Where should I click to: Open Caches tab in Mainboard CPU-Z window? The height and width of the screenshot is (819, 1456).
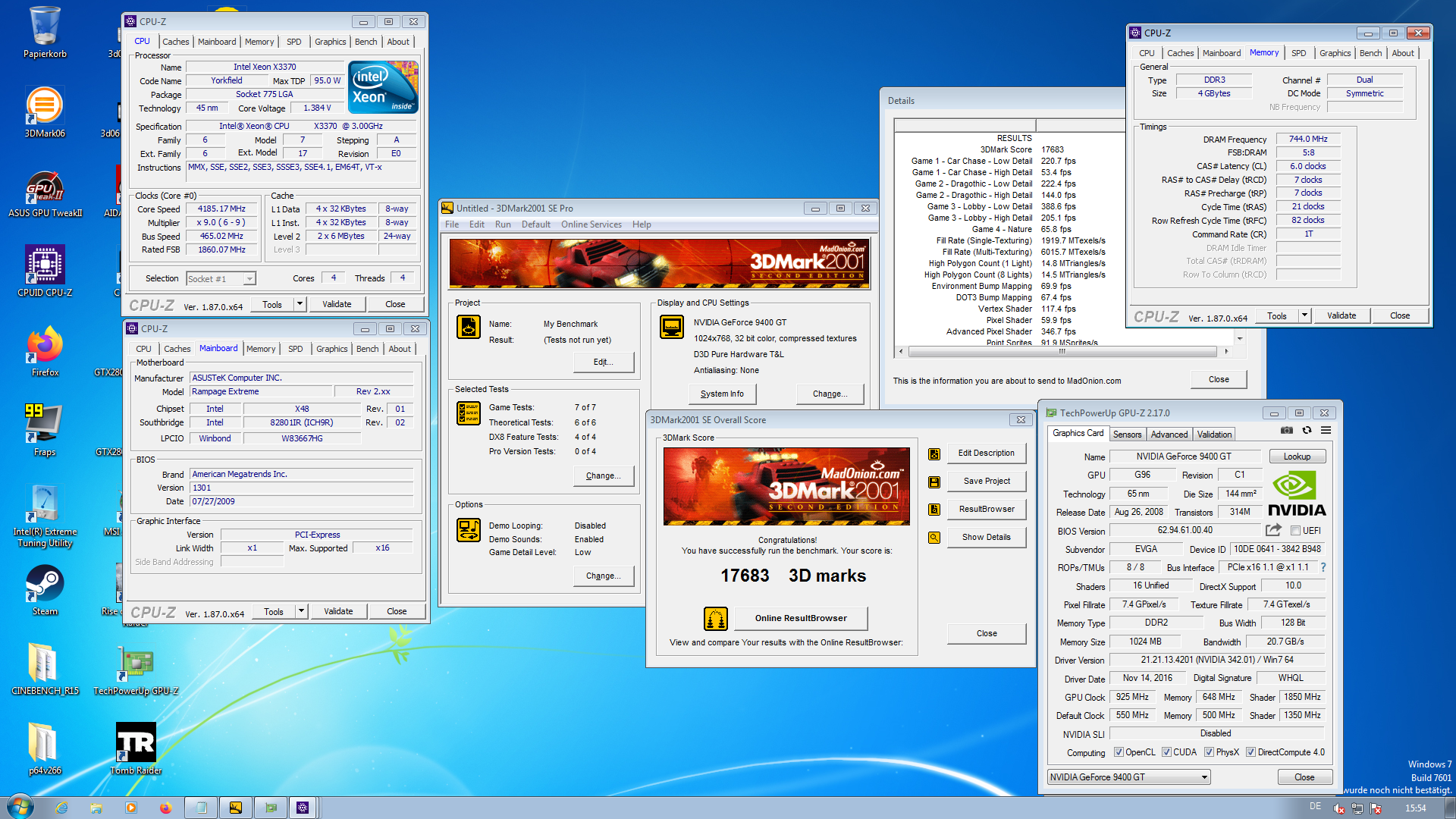pyautogui.click(x=177, y=349)
